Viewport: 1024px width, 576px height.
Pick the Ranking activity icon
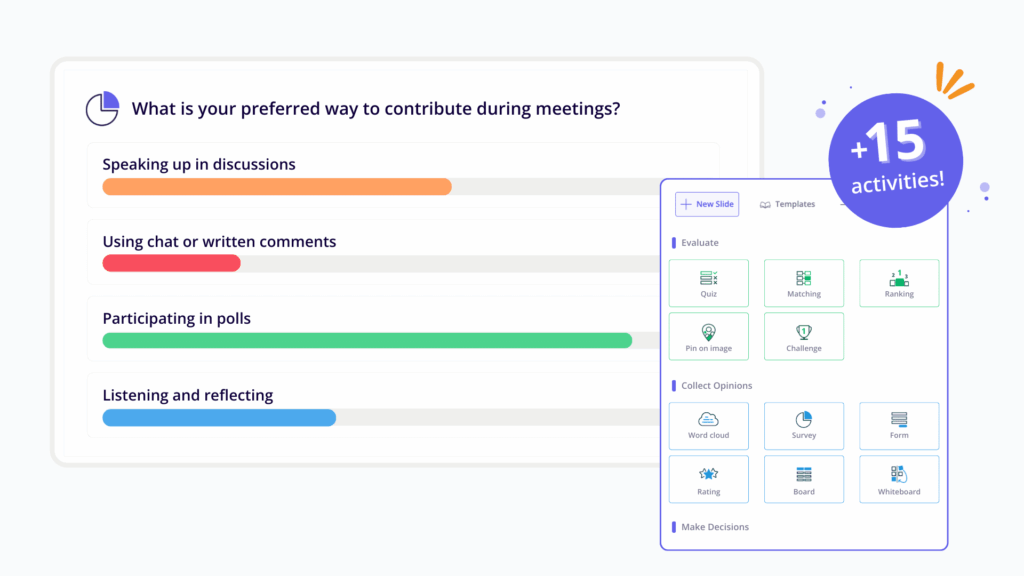coord(899,279)
